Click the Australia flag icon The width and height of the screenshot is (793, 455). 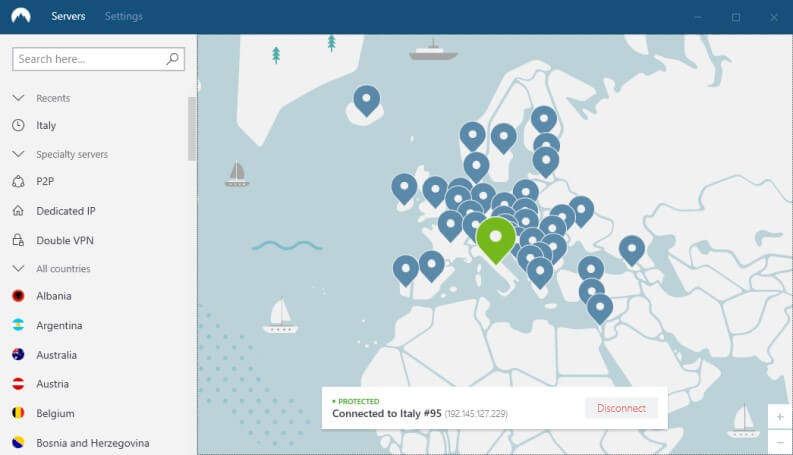click(18, 354)
